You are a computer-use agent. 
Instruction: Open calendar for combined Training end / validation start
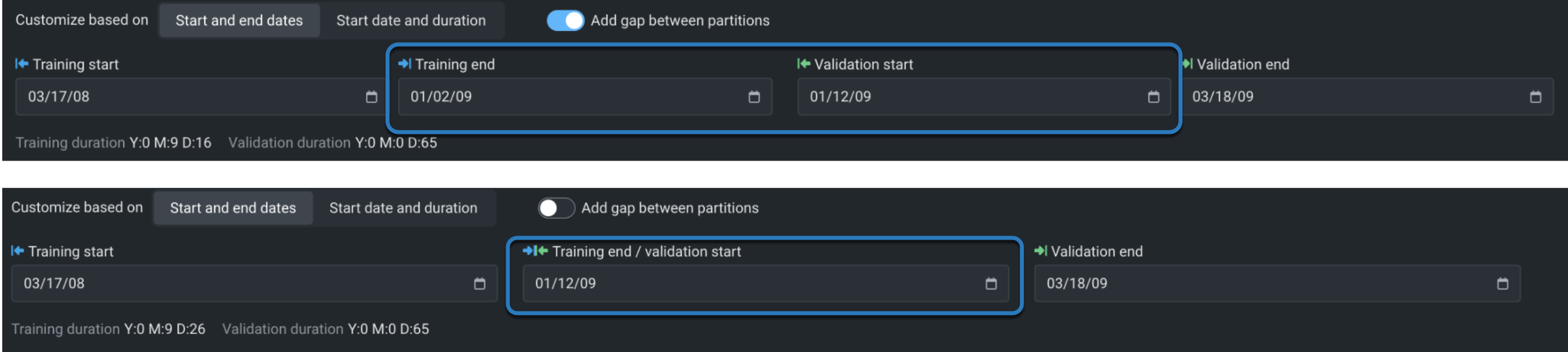pos(990,284)
